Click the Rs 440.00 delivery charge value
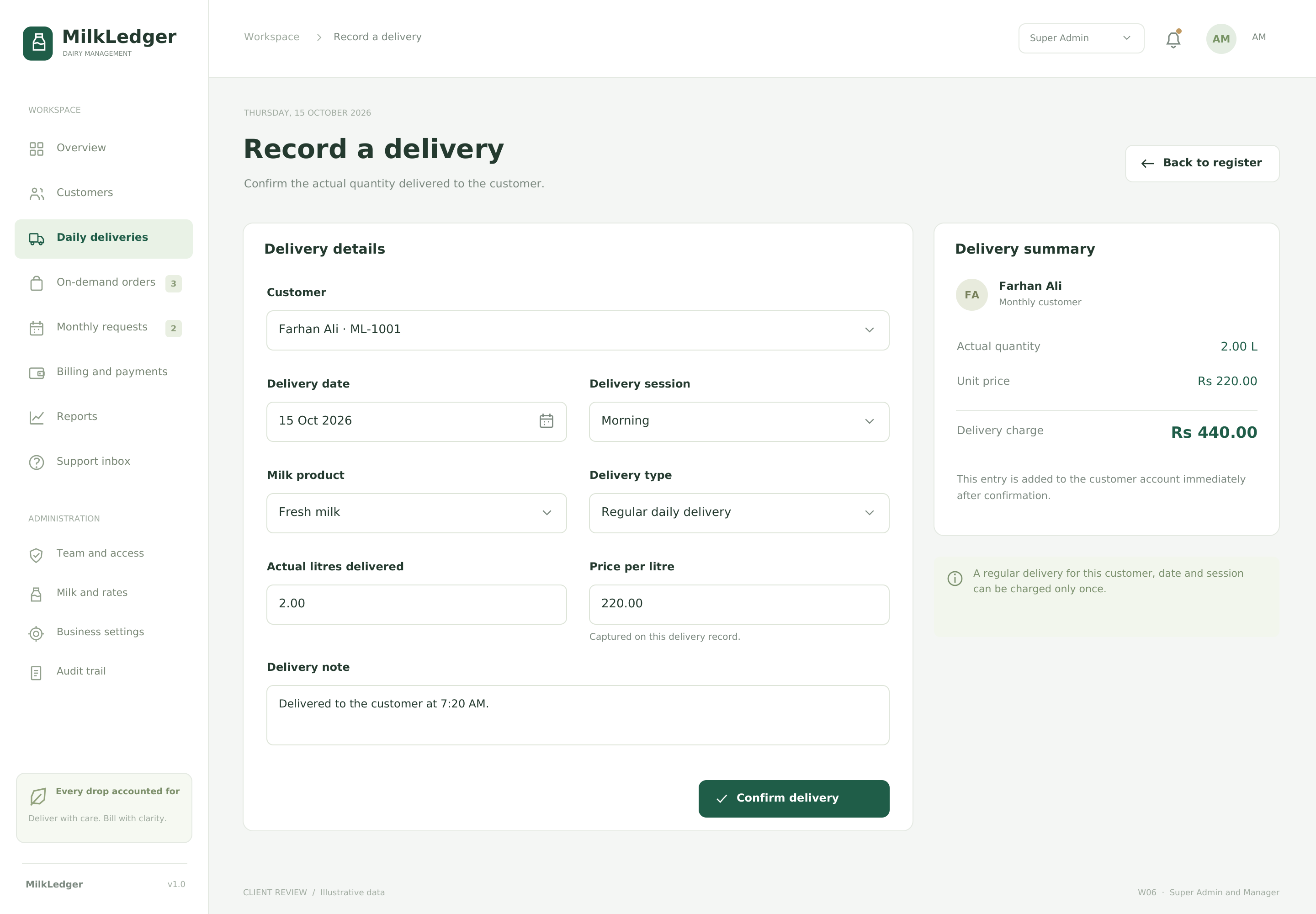 tap(1214, 432)
